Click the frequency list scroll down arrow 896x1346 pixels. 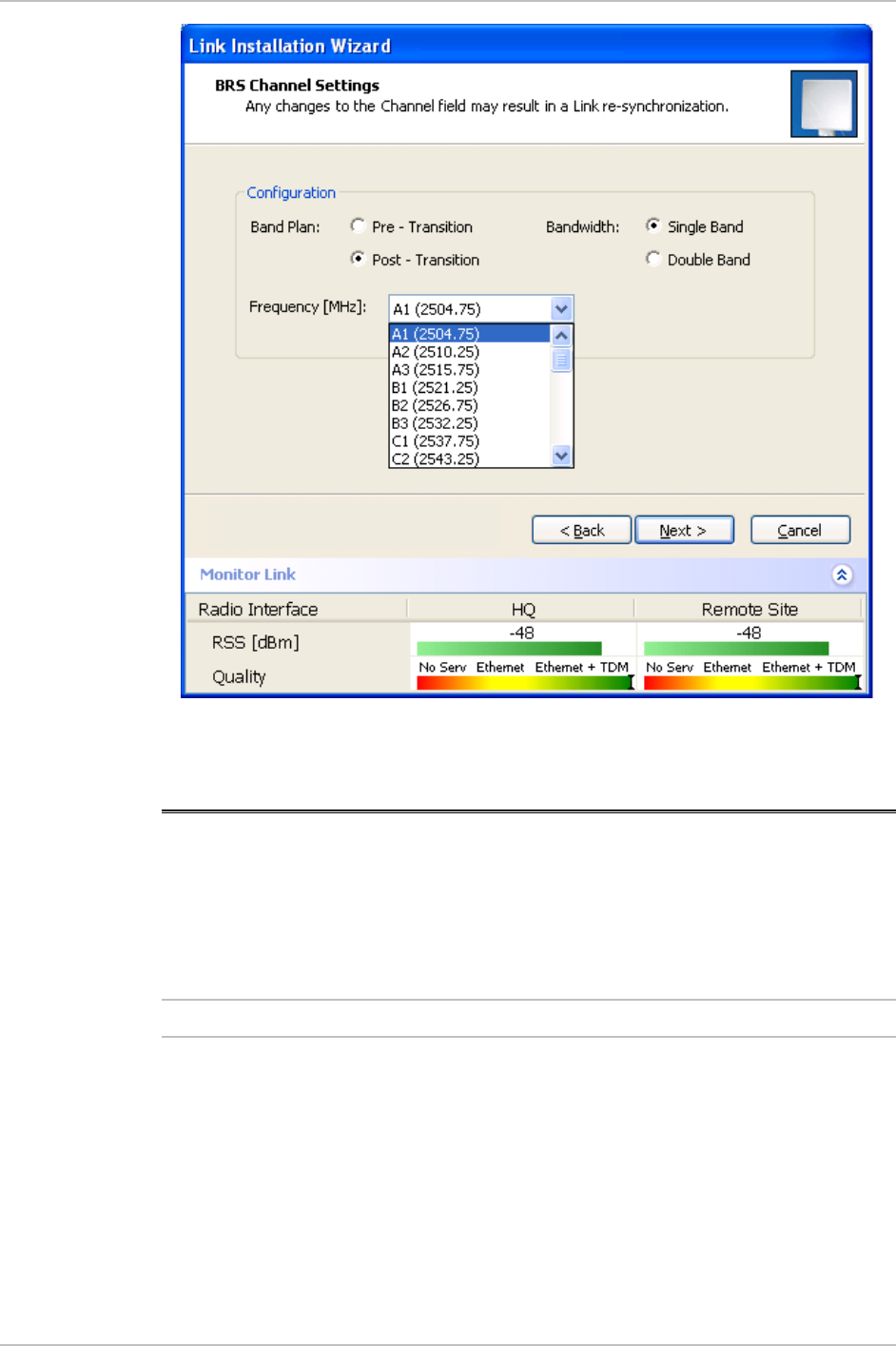point(561,456)
